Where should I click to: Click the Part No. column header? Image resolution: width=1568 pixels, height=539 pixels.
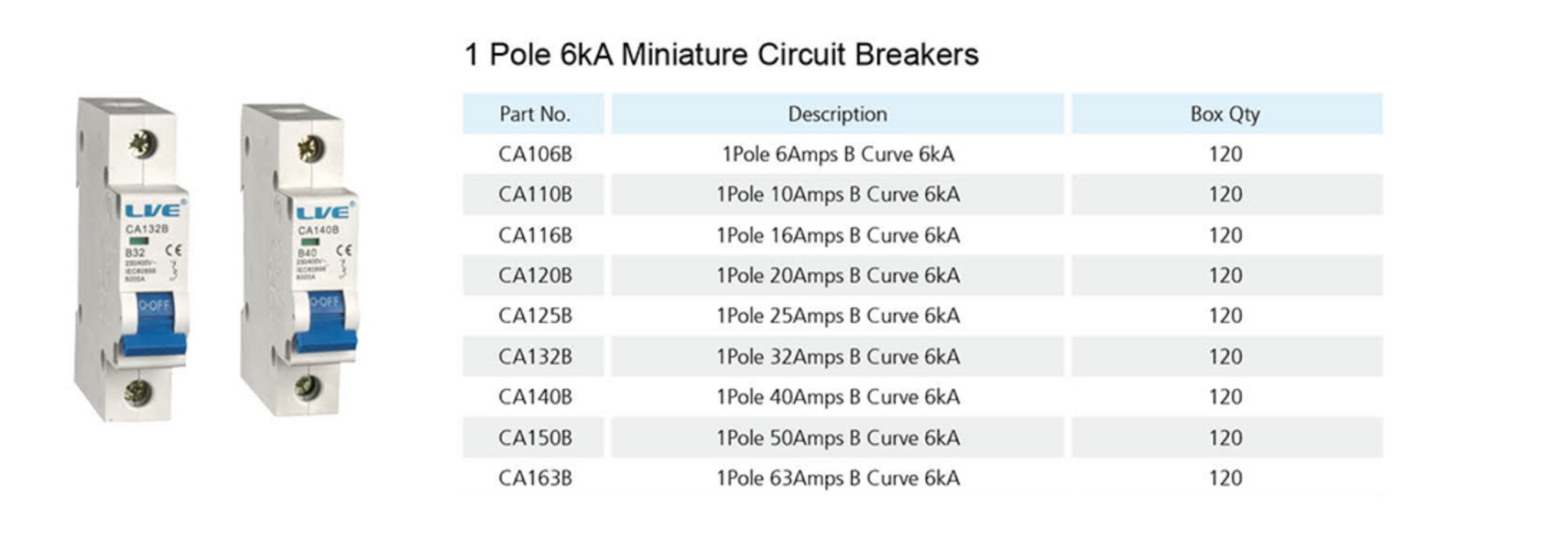(x=534, y=114)
